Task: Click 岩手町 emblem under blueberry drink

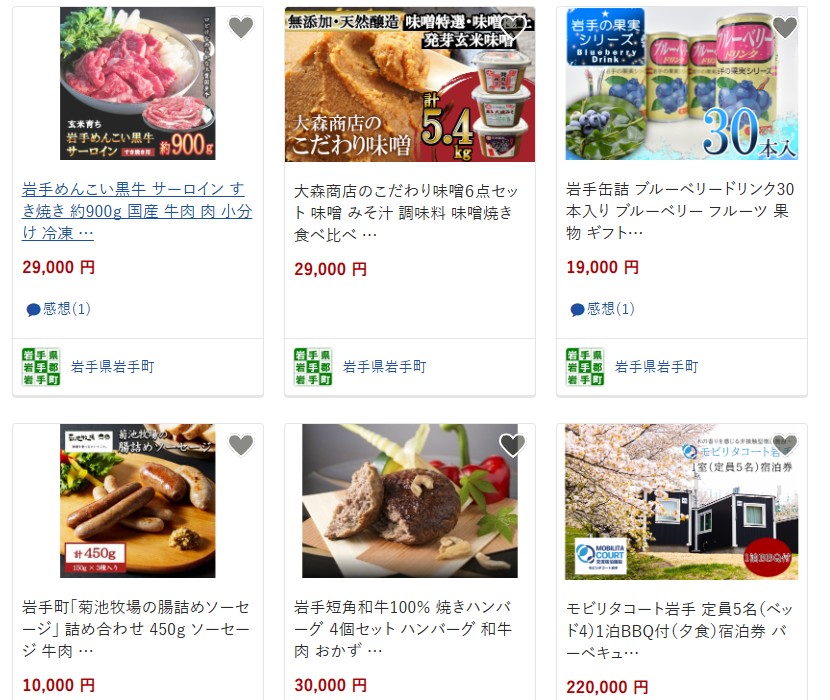Action: (585, 366)
